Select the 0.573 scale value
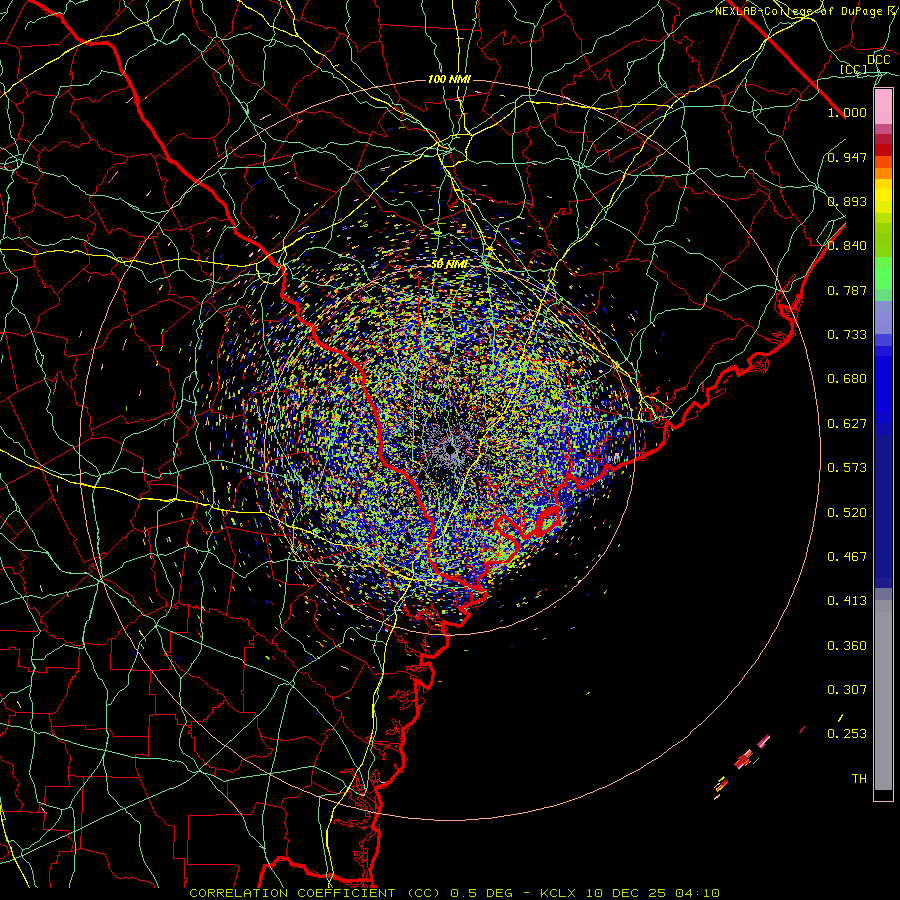The width and height of the screenshot is (900, 900). (847, 468)
